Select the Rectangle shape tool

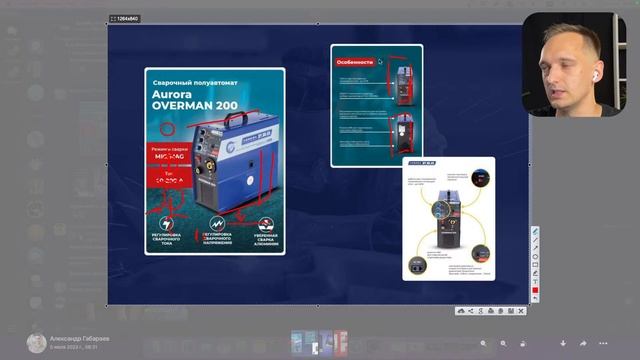coord(535,265)
